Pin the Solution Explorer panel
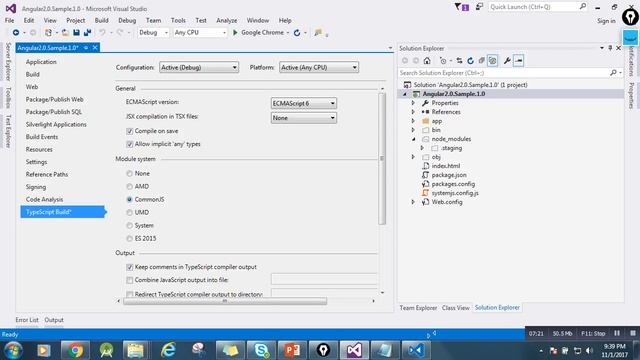This screenshot has width=640, height=360. 610,48
